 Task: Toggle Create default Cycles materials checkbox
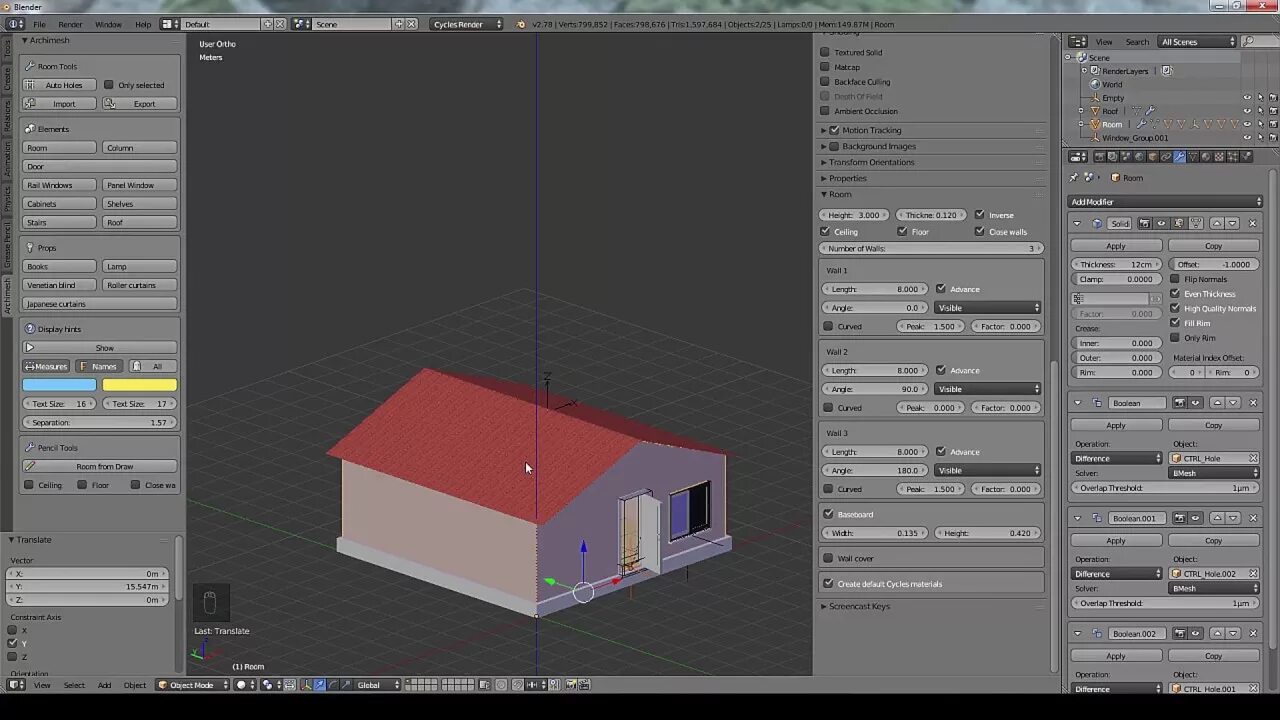point(828,584)
